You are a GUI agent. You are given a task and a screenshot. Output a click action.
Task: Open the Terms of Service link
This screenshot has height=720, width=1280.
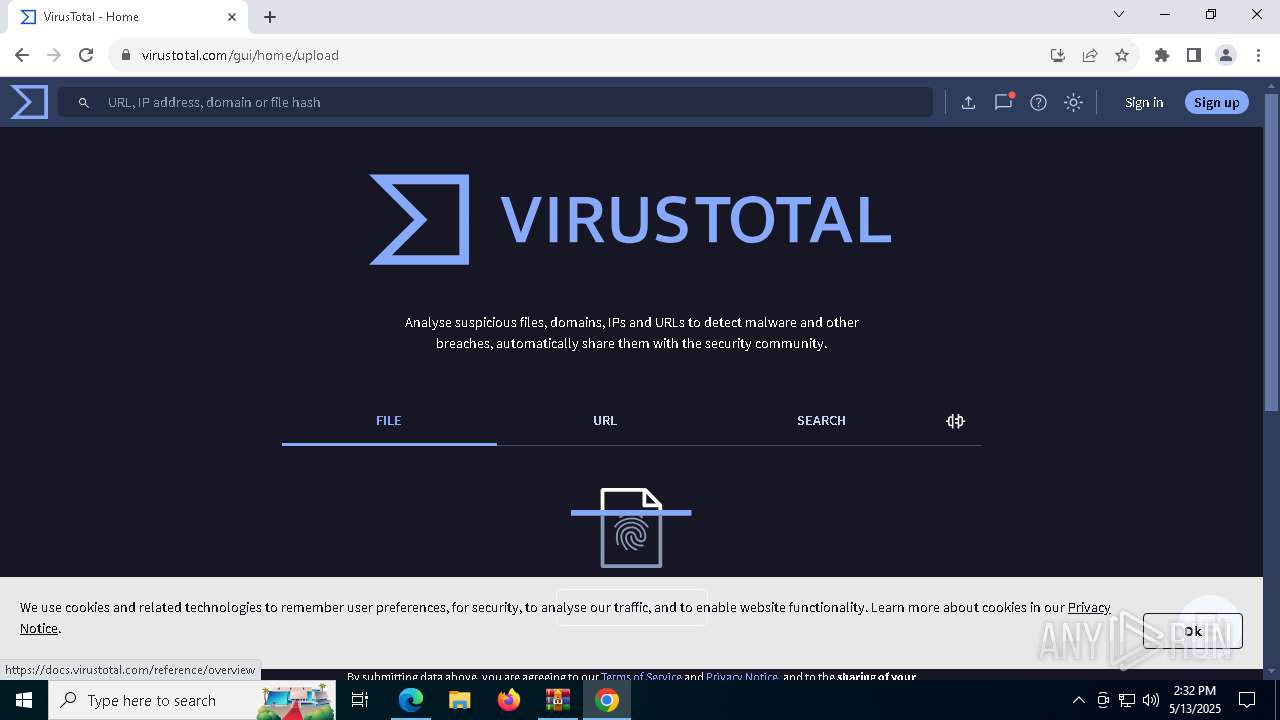[x=641, y=676]
